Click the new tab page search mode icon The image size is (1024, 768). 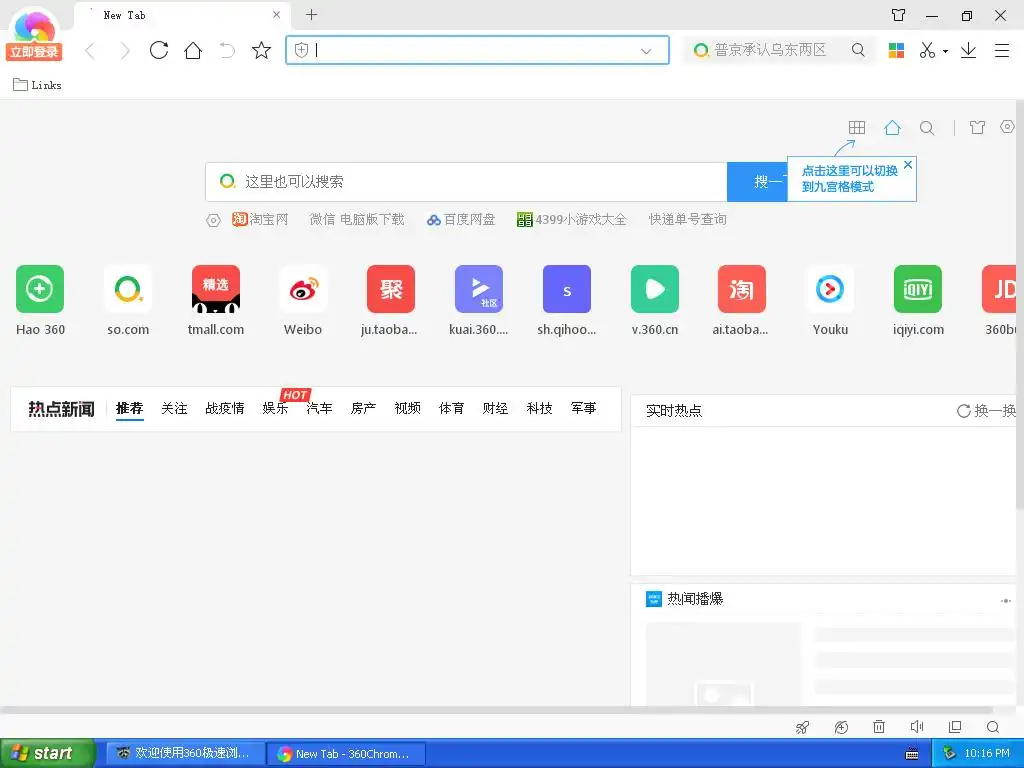click(927, 128)
